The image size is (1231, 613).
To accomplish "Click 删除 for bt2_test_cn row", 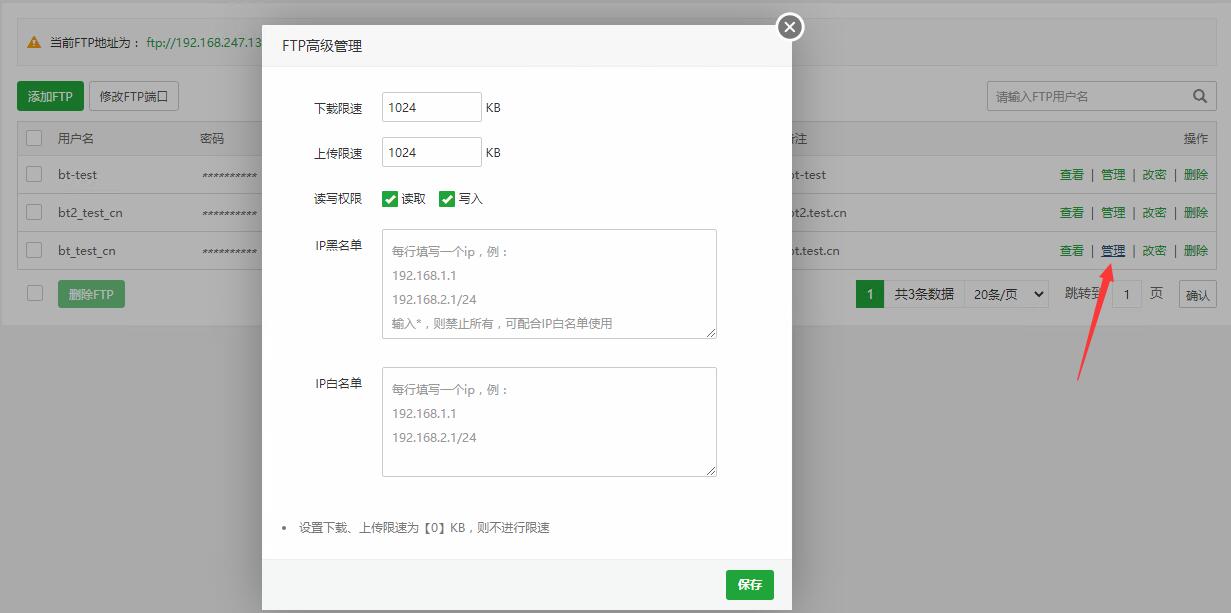I will tap(1196, 213).
